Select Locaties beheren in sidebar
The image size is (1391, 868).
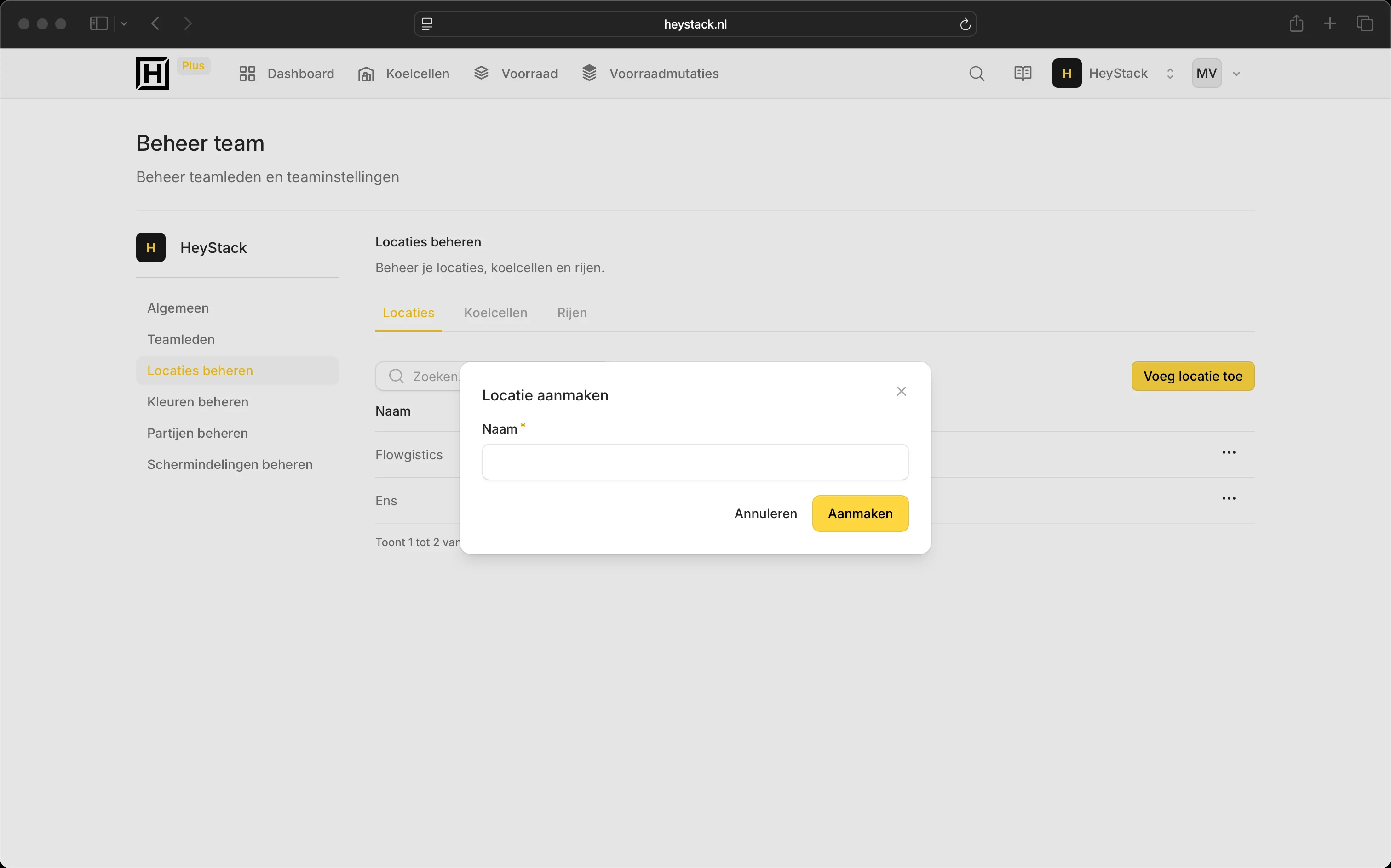click(x=237, y=371)
